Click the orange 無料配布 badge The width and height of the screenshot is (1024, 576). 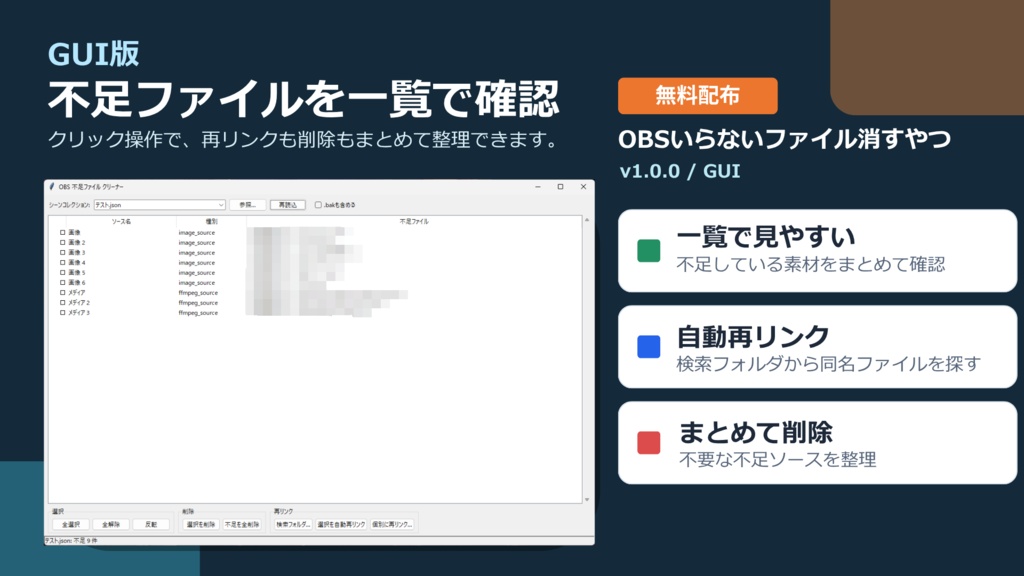pyautogui.click(x=697, y=96)
